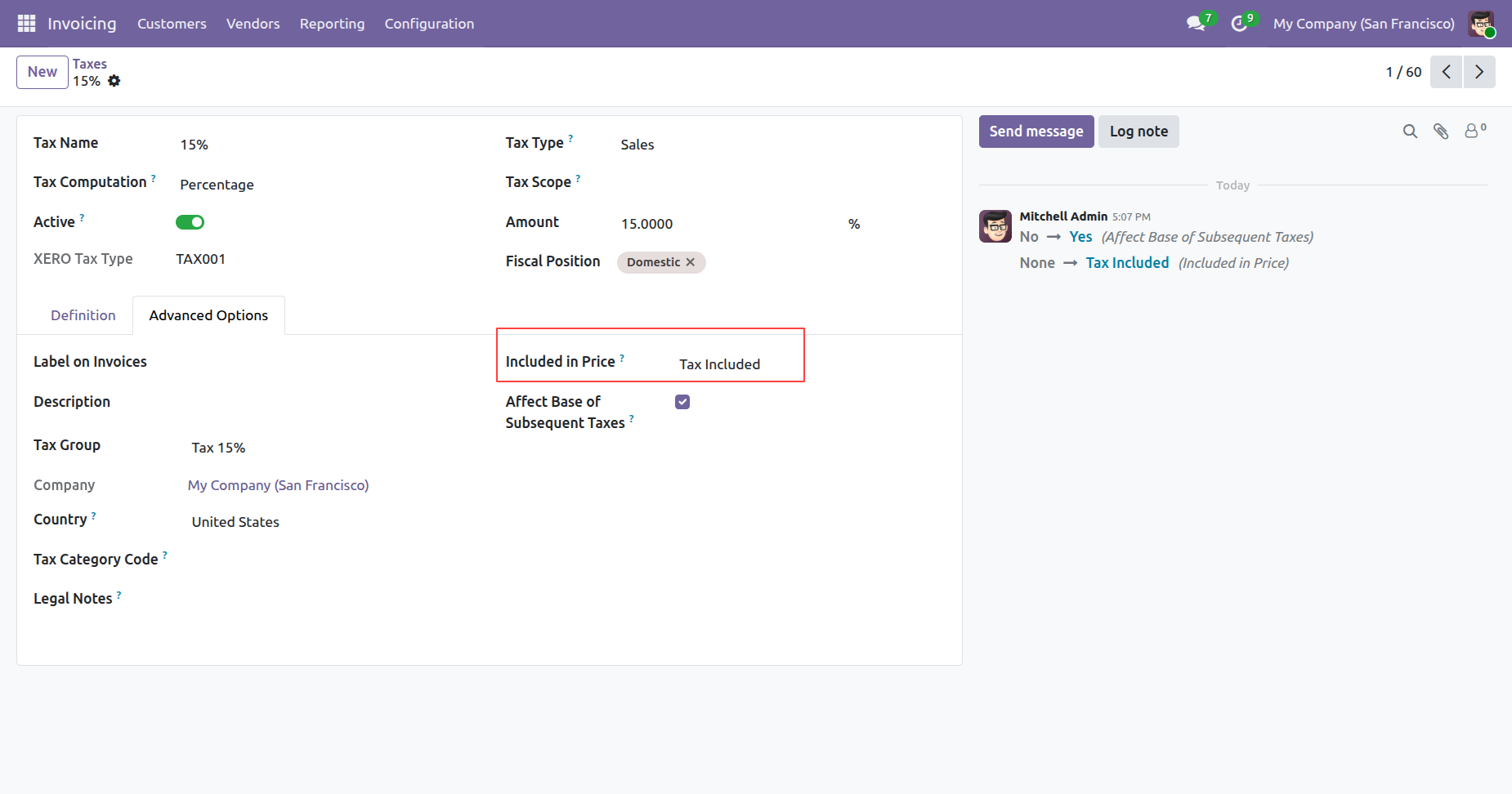Screen dimensions: 1512x794
Task: Switch to the Definition tab
Action: [x=83, y=315]
